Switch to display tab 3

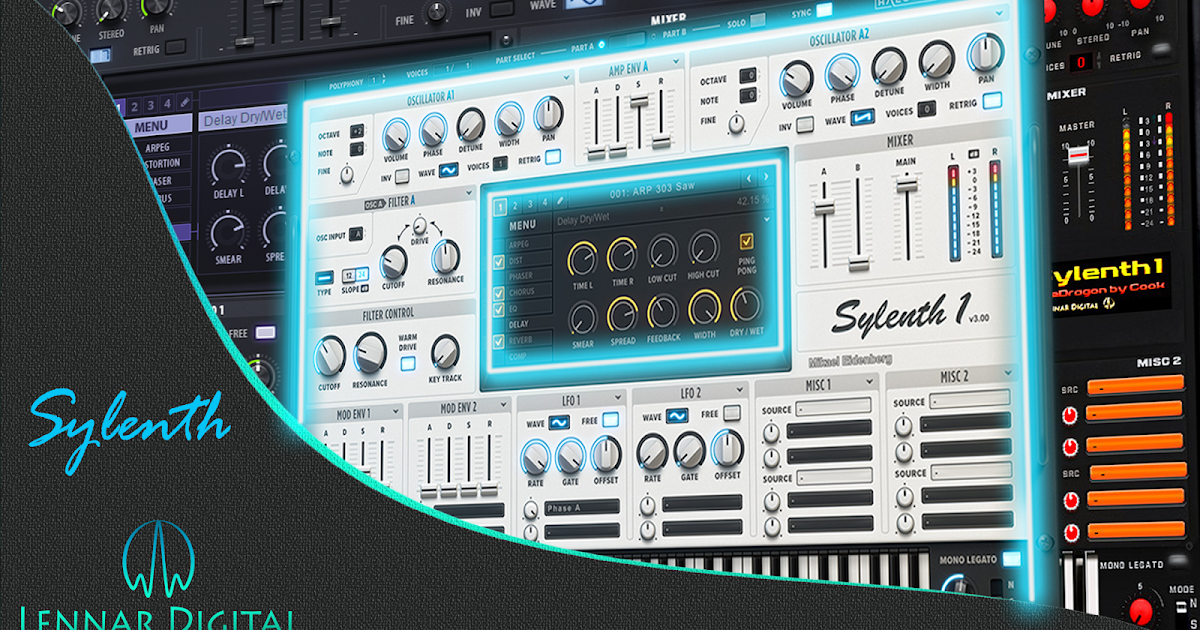(x=531, y=206)
